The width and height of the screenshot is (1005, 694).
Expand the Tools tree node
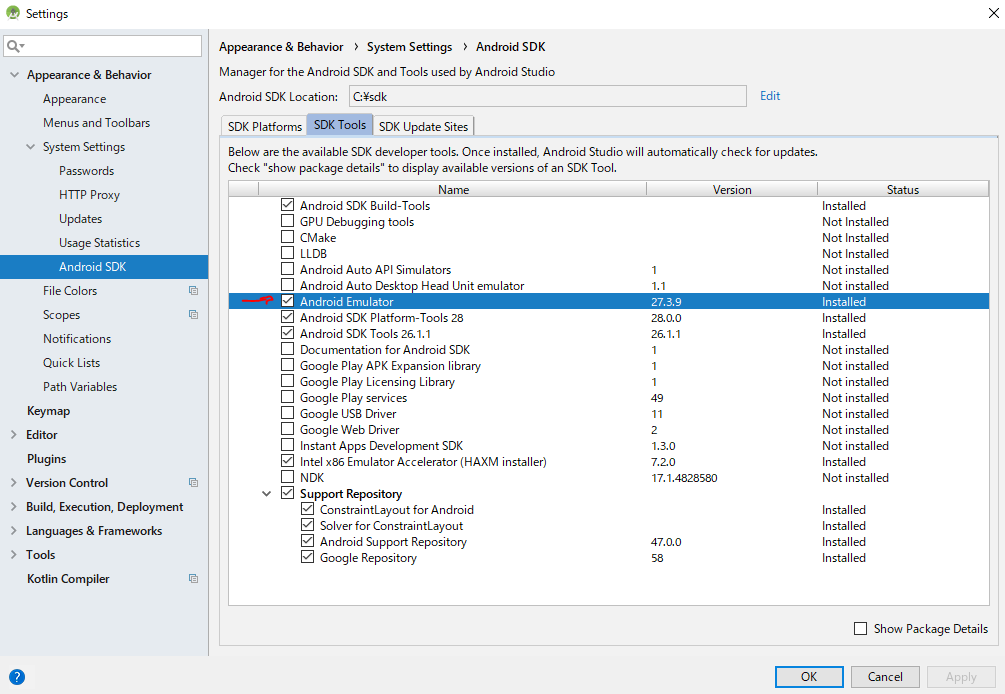13,555
